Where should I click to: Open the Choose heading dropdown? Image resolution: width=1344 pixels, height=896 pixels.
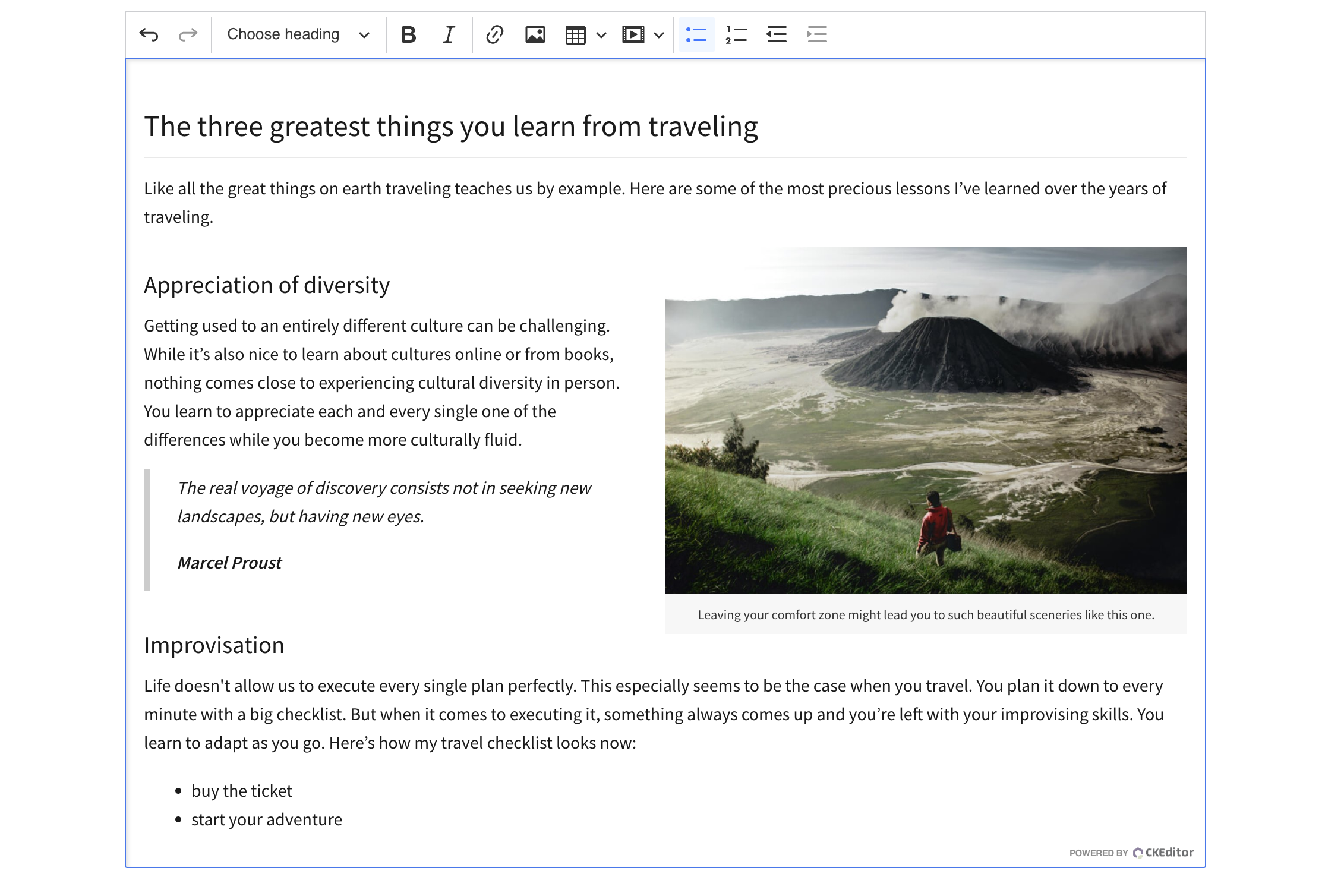coord(298,34)
